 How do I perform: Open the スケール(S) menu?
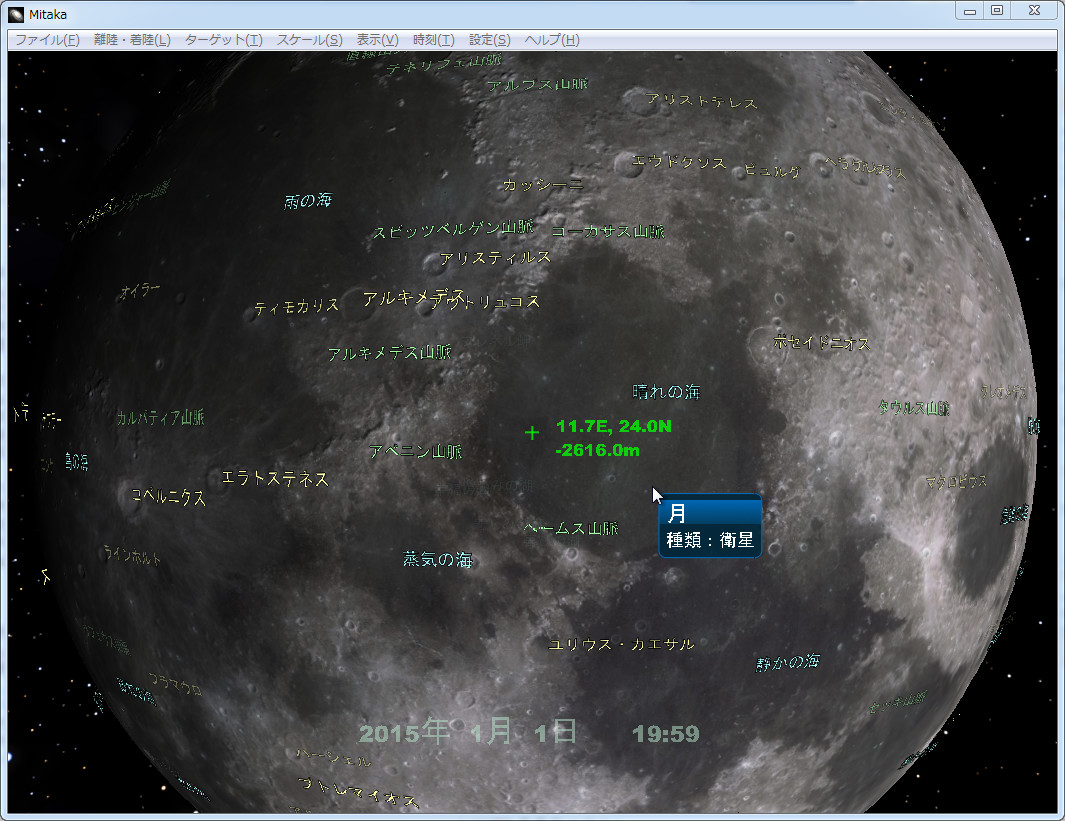(309, 39)
